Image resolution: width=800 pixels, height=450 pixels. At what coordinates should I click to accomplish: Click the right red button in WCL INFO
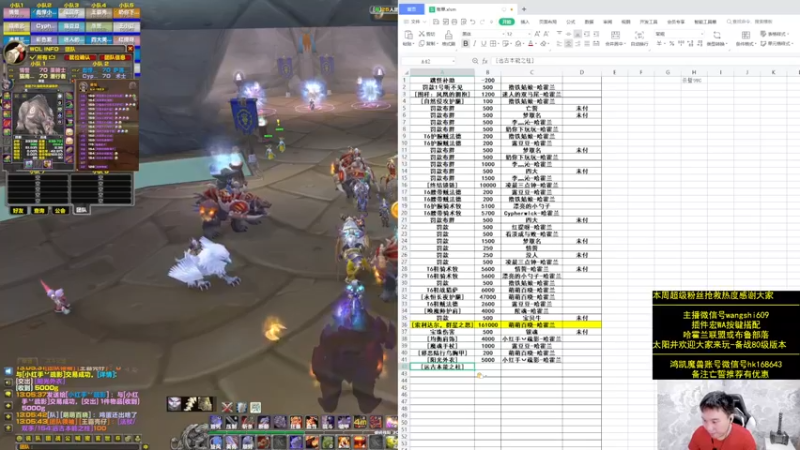click(x=114, y=58)
